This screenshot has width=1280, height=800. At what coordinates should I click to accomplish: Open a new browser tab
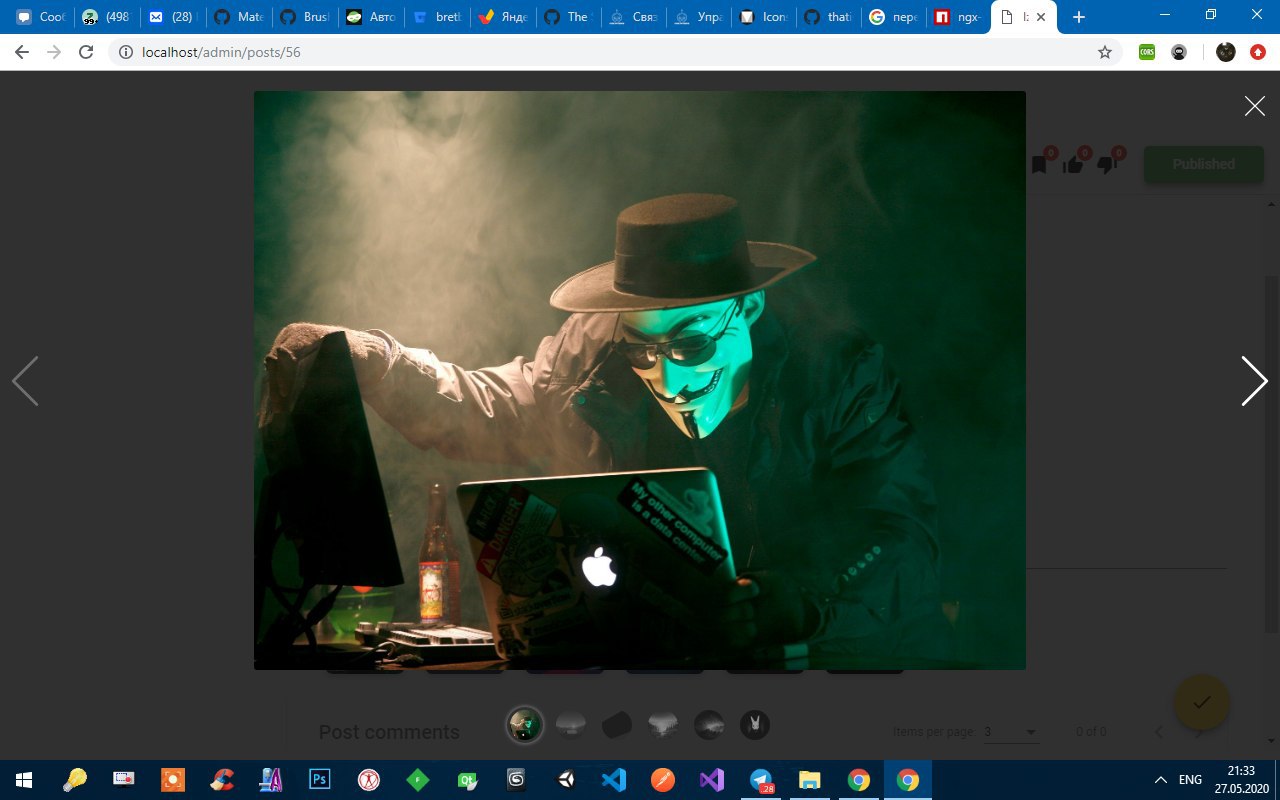[x=1078, y=17]
